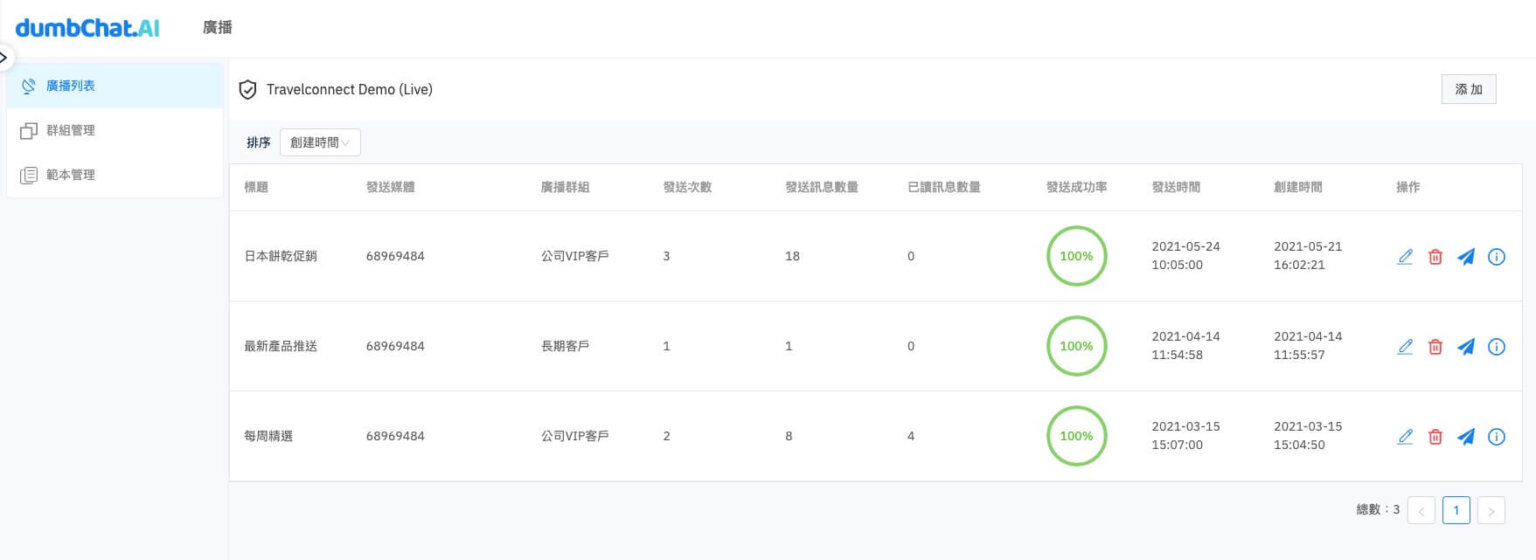Click 100% success rate circle for 日本餅乾促銷
The image size is (1536, 560).
click(1076, 256)
